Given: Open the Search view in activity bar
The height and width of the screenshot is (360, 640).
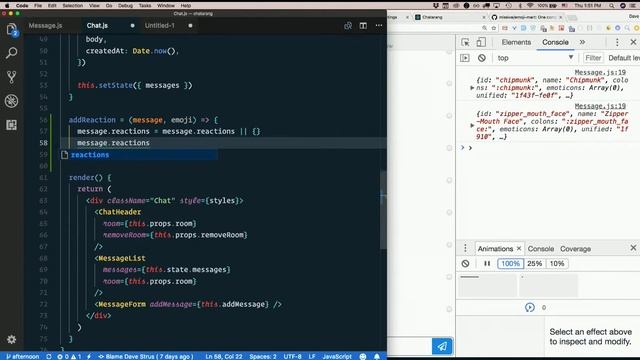Looking at the screenshot, I should (11, 53).
